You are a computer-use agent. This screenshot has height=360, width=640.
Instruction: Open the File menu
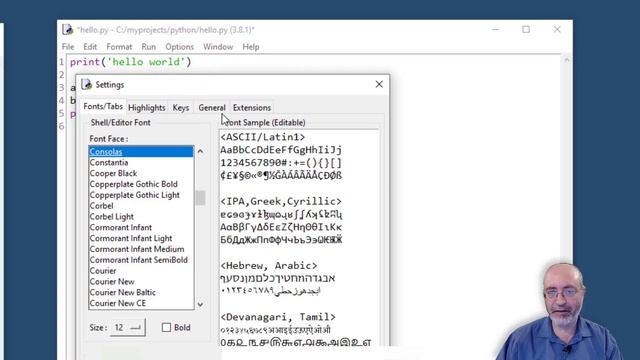(68, 47)
